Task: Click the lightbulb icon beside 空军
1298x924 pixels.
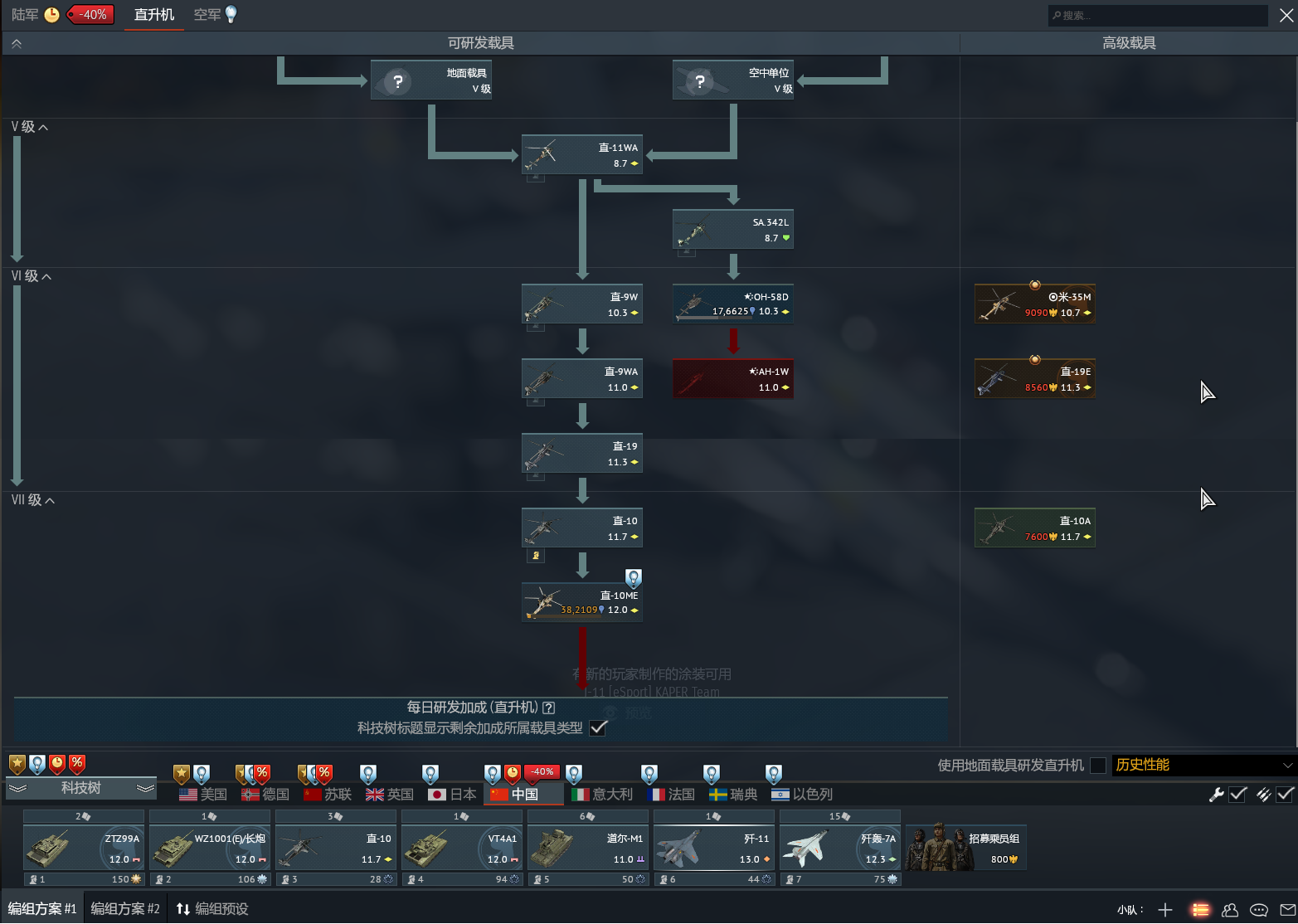Action: click(231, 15)
